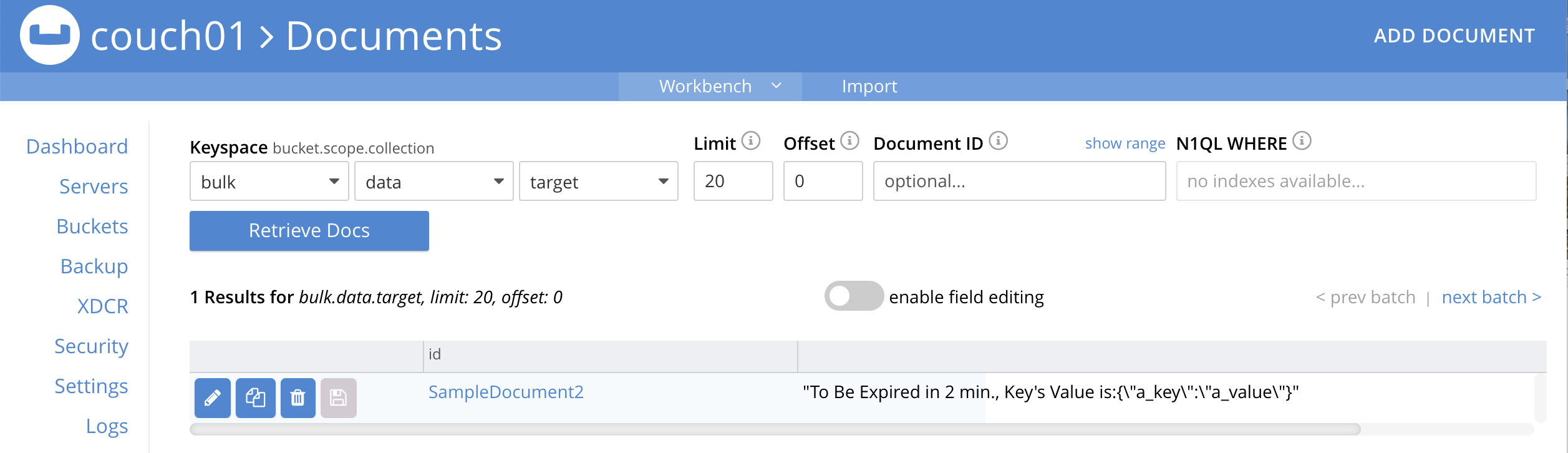Screen dimensions: 1568x453
Task: Click the ADD DOCUMENT button
Action: (1454, 36)
